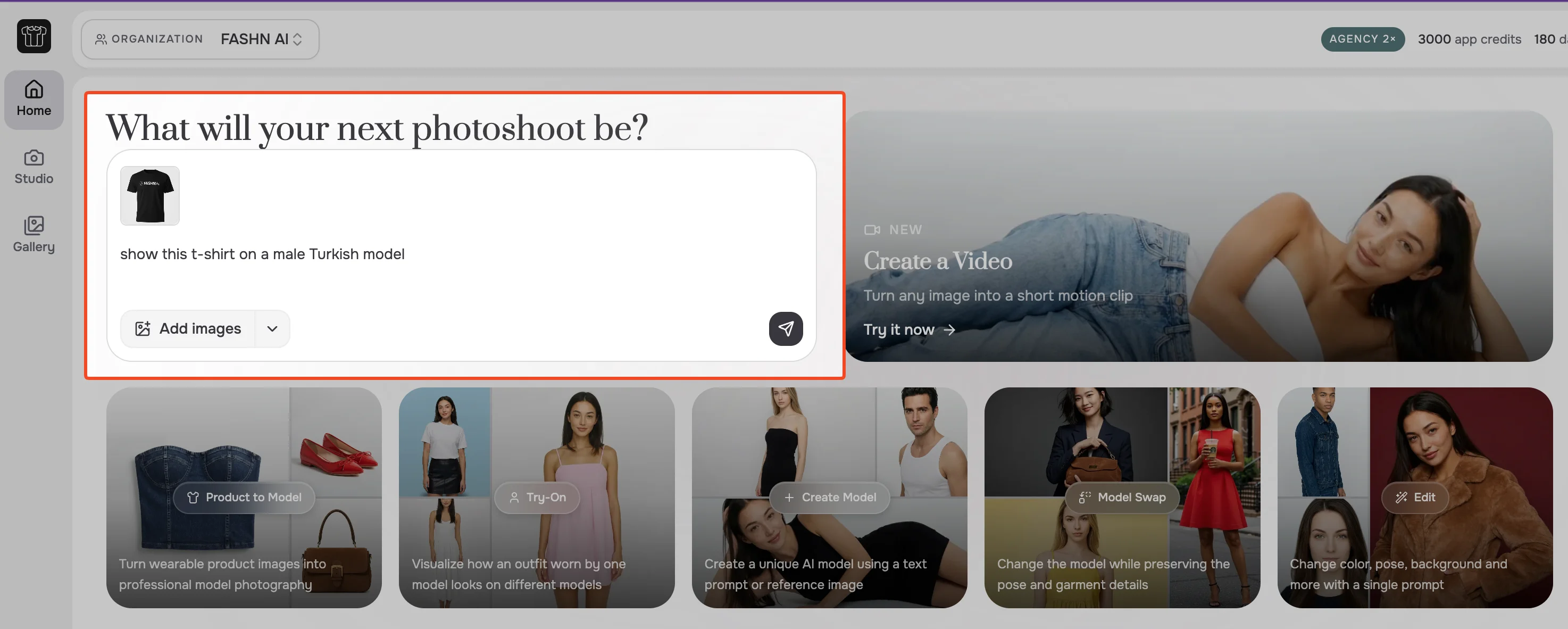Click the FASHN AI t-shirt logo icon
Screen dimensions: 1568x629
click(x=34, y=37)
